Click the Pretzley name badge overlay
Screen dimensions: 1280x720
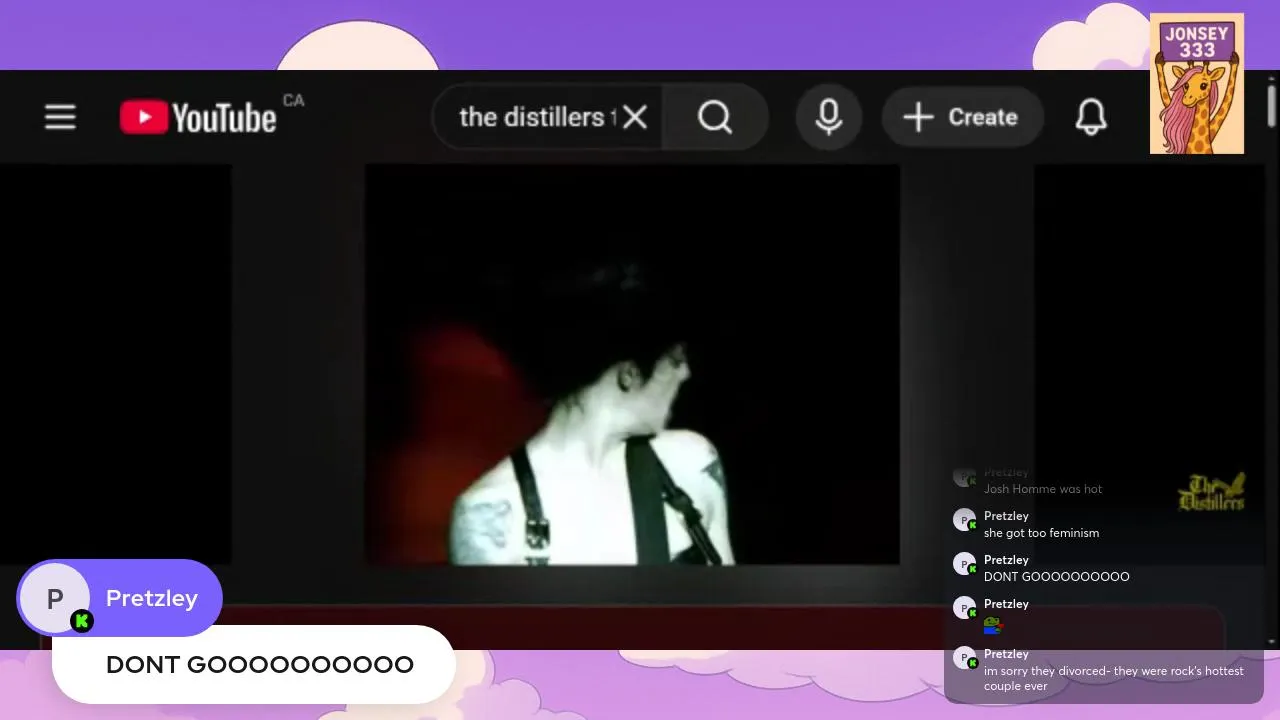click(x=119, y=598)
